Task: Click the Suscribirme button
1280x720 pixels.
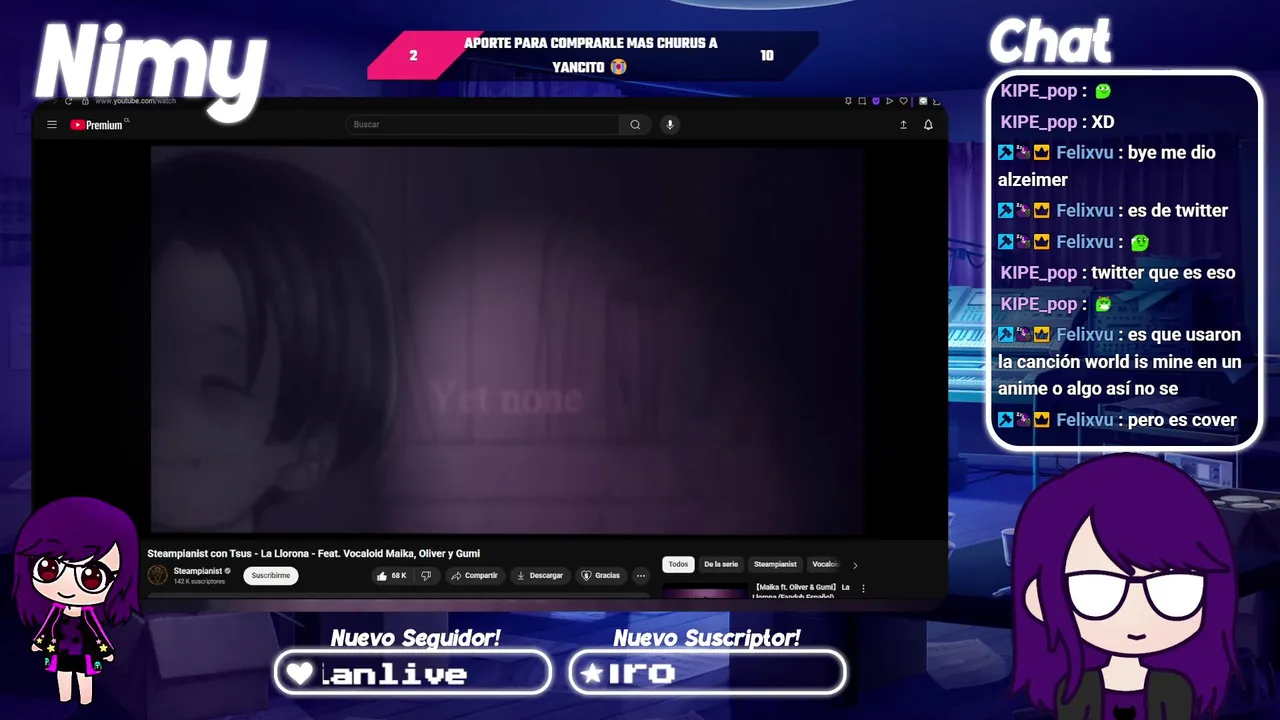Action: [x=270, y=576]
